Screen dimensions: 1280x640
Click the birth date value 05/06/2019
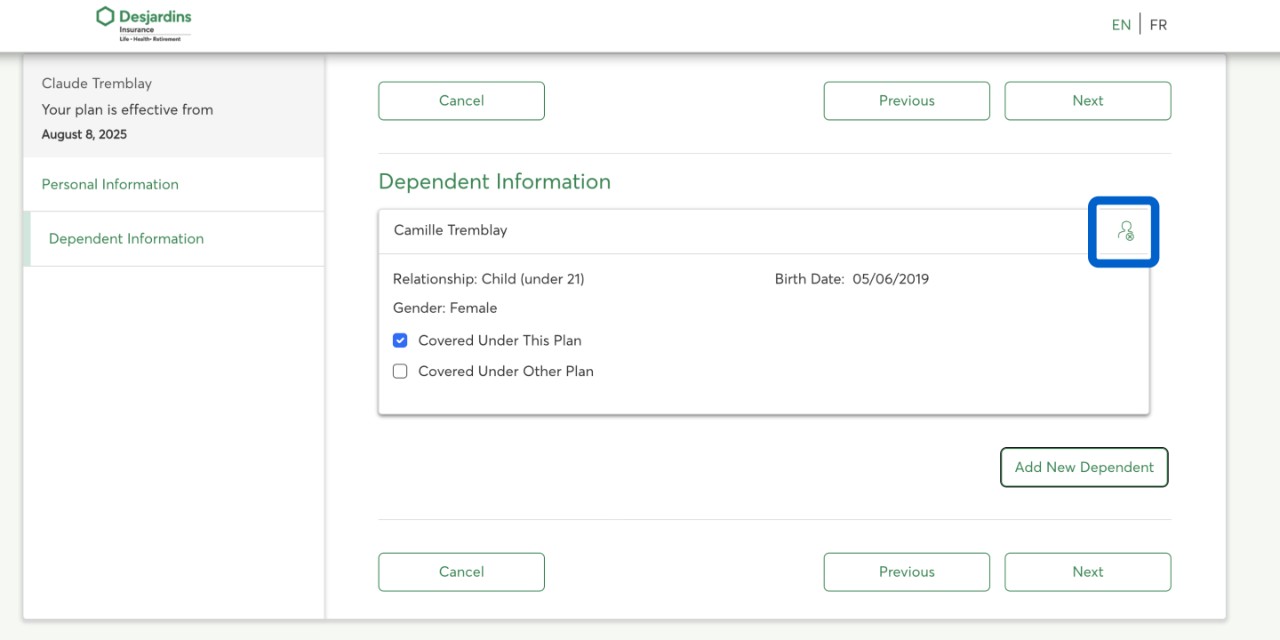[x=890, y=279]
